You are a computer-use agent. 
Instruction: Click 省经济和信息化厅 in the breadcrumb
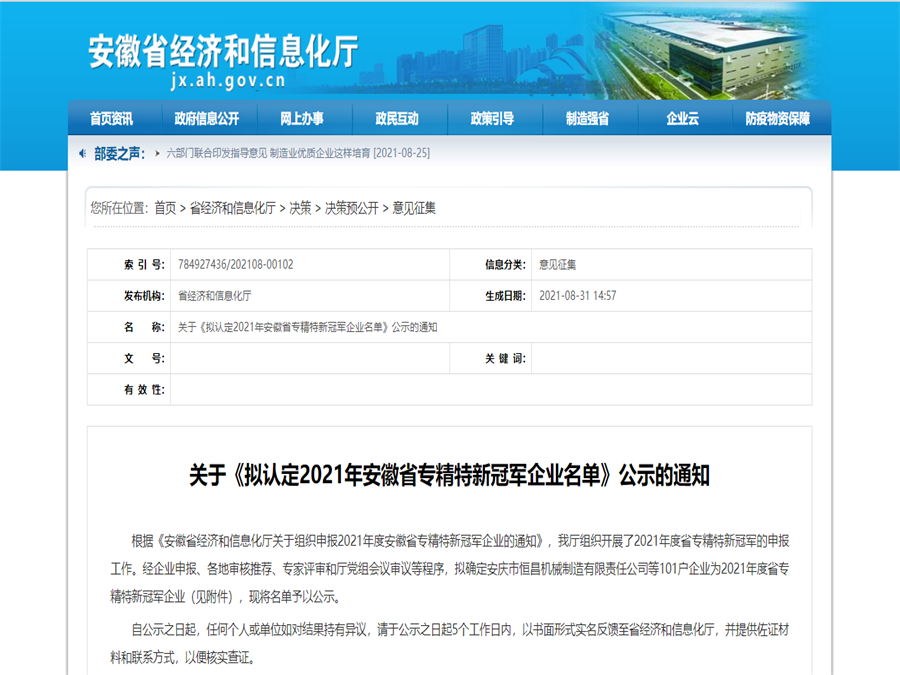click(232, 208)
